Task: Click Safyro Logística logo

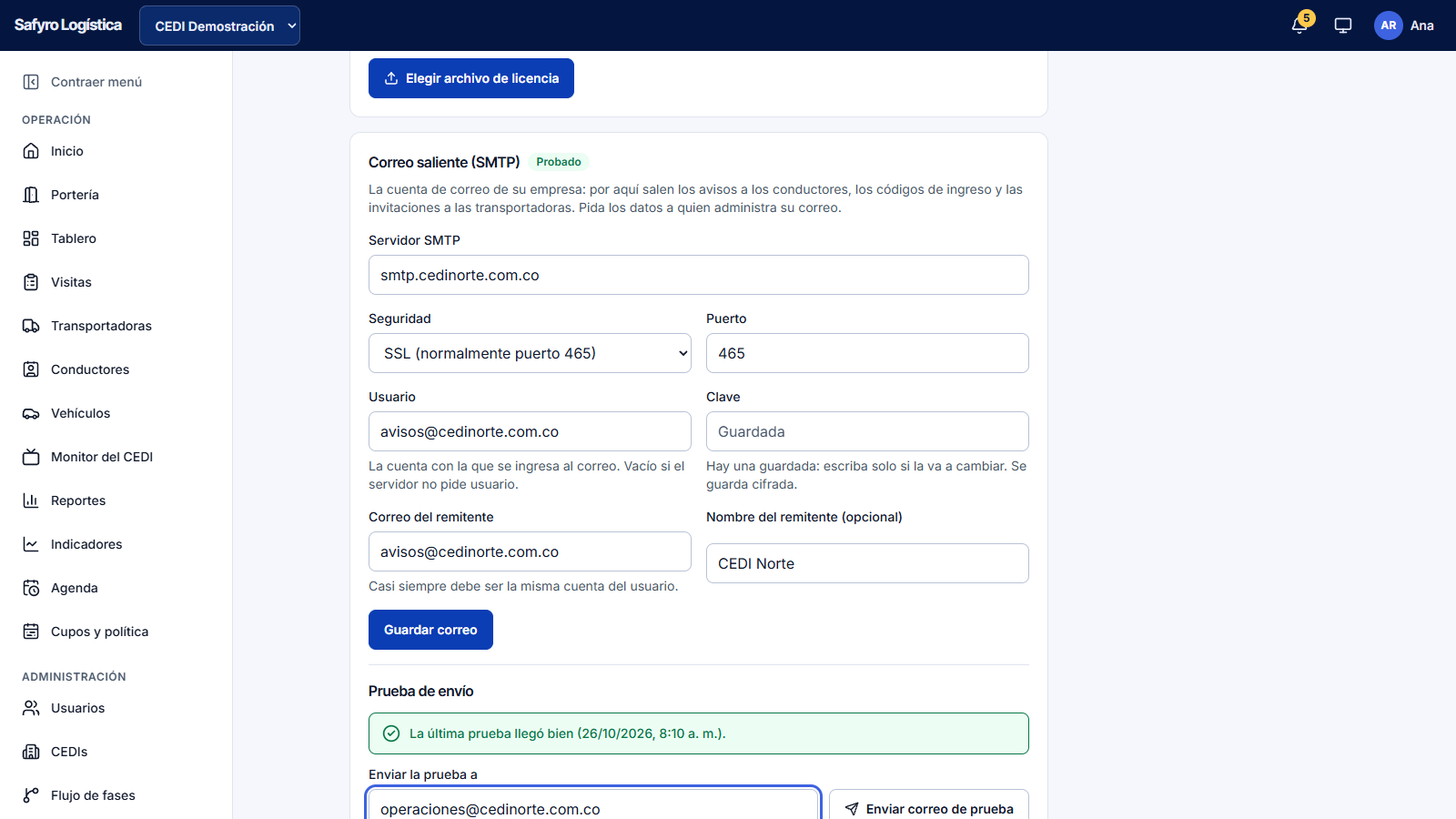Action: pos(68,25)
